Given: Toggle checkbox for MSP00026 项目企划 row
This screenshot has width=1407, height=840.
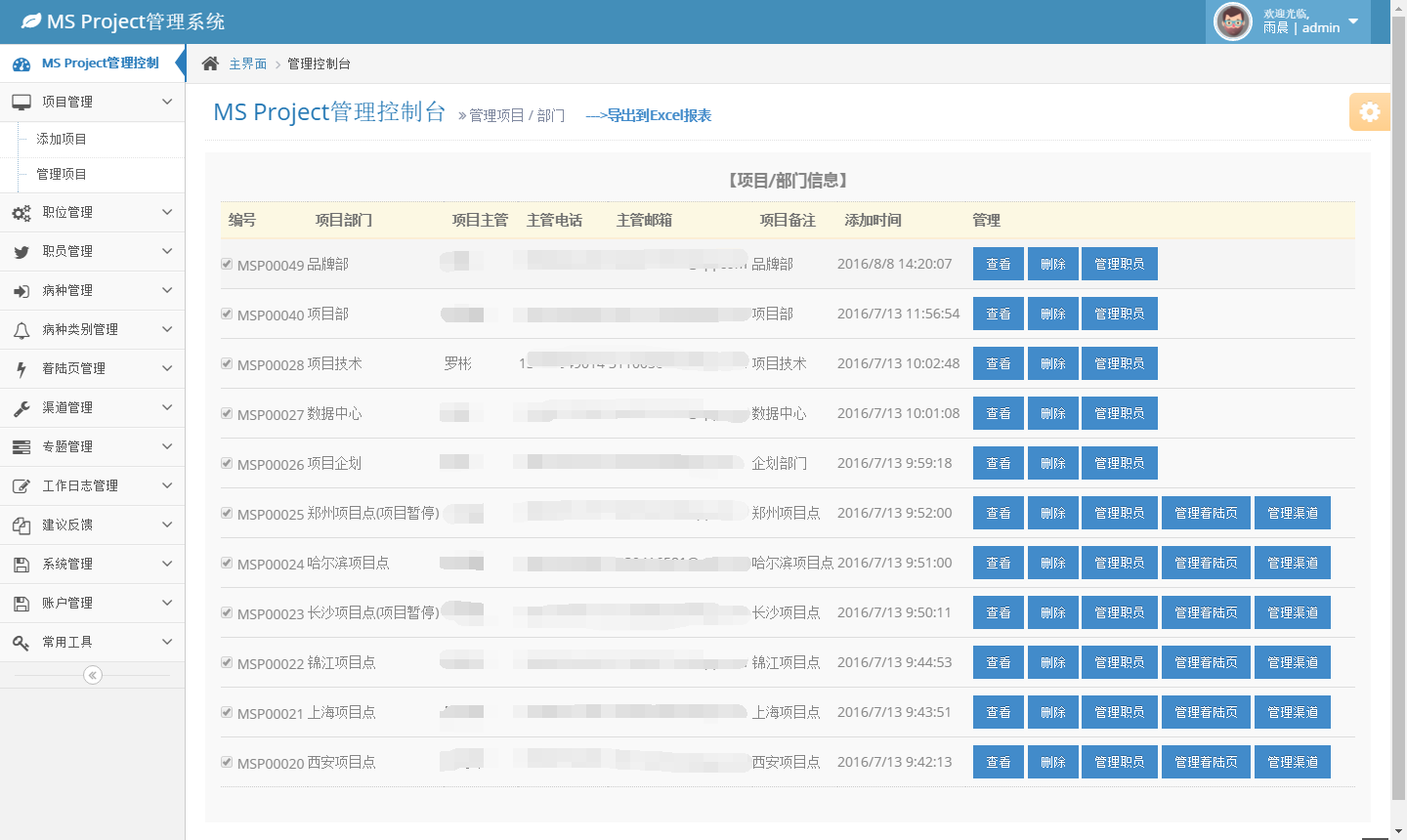Looking at the screenshot, I should (227, 463).
